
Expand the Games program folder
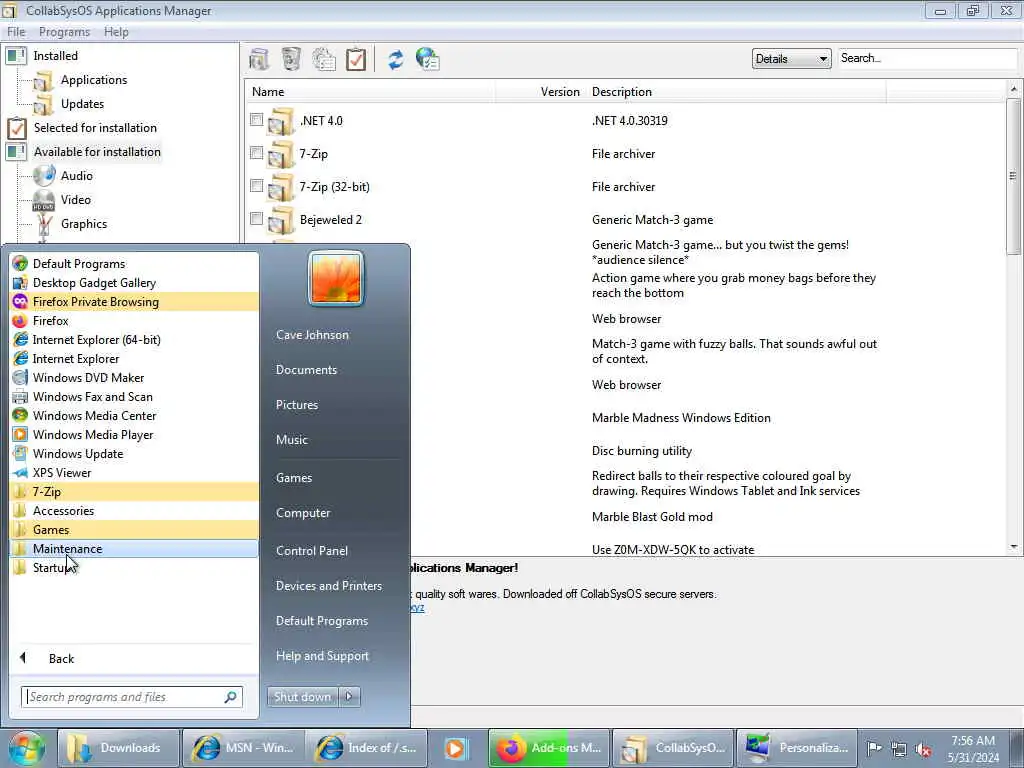pos(134,530)
